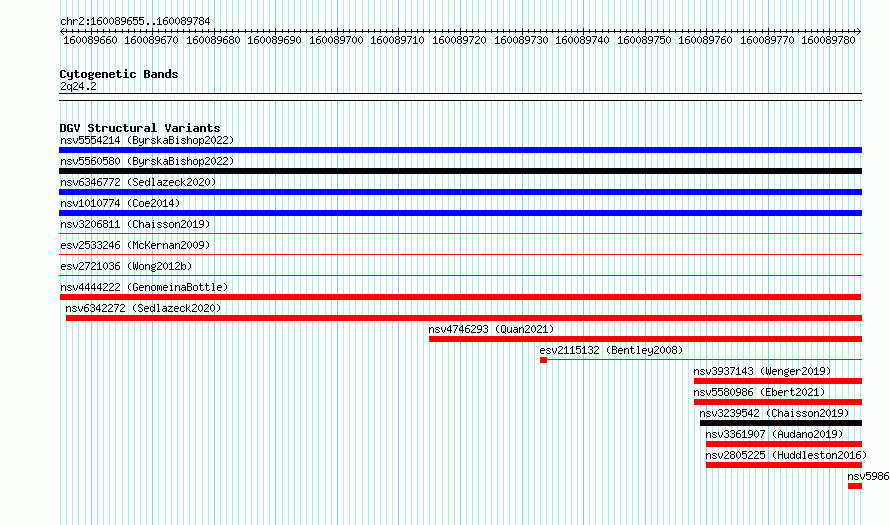
Task: Click the truncated nsv5986 label
Action: click(x=868, y=476)
